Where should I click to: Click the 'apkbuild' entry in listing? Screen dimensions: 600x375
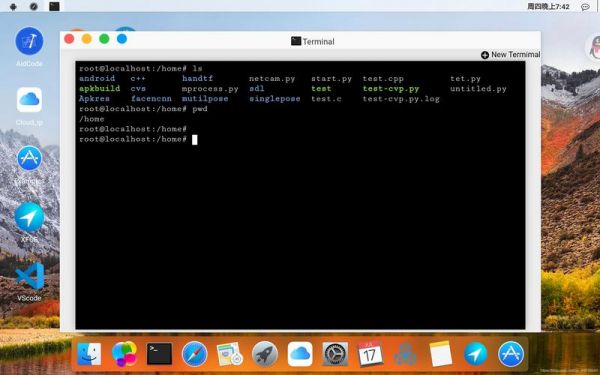tap(99, 88)
